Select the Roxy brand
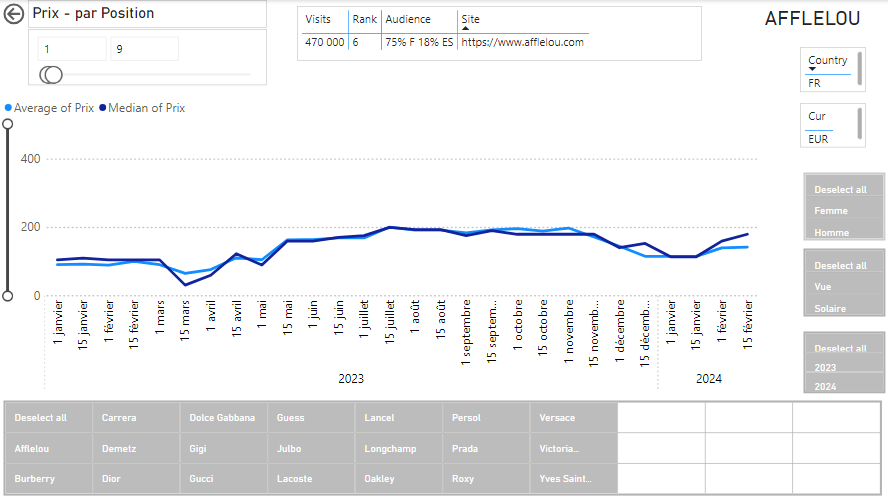This screenshot has width=888, height=500. click(x=486, y=478)
